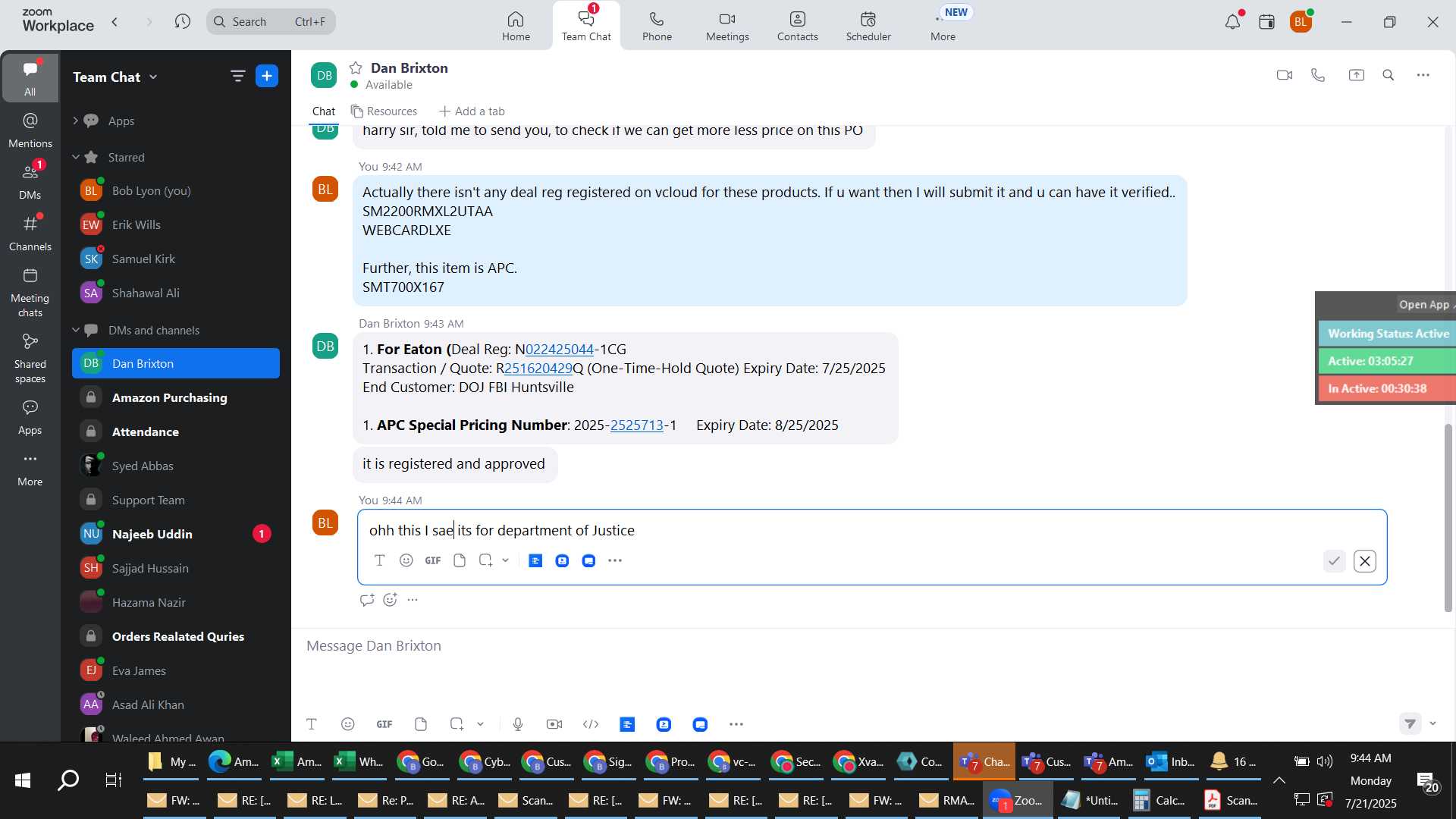
Task: Start a video meeting with Dan Brixton
Action: tap(1284, 75)
